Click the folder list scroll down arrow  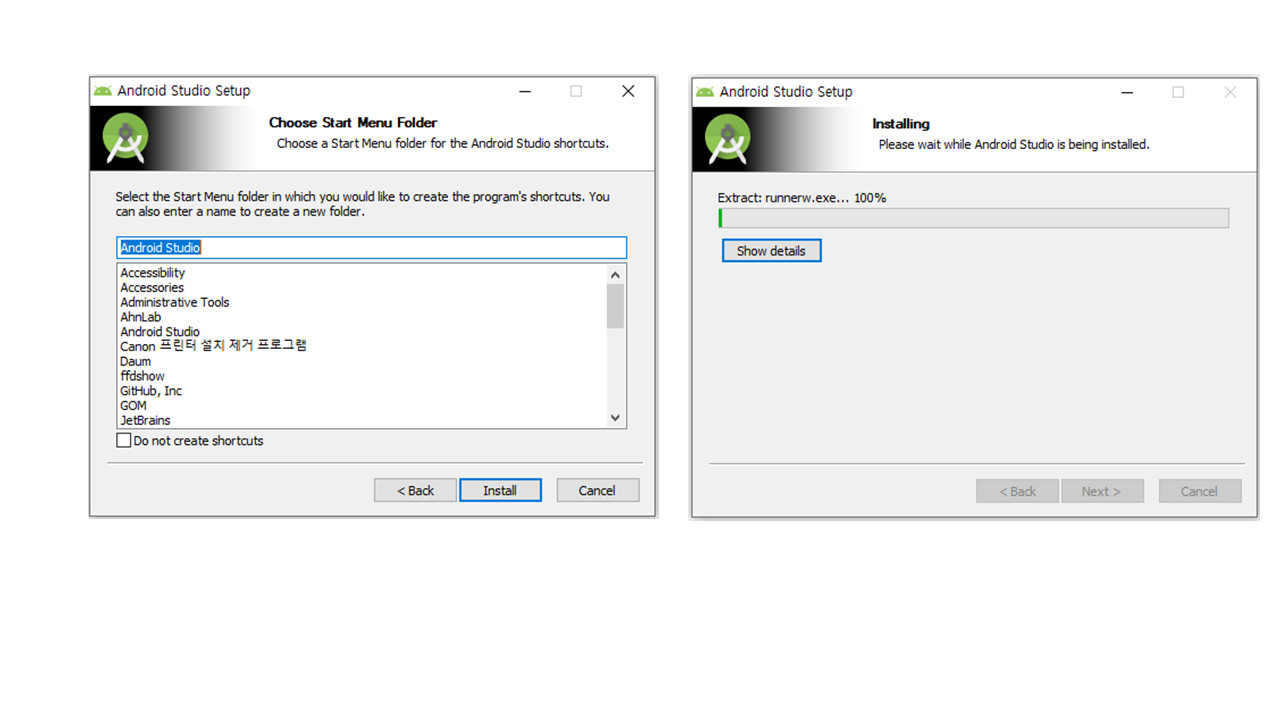coord(615,418)
